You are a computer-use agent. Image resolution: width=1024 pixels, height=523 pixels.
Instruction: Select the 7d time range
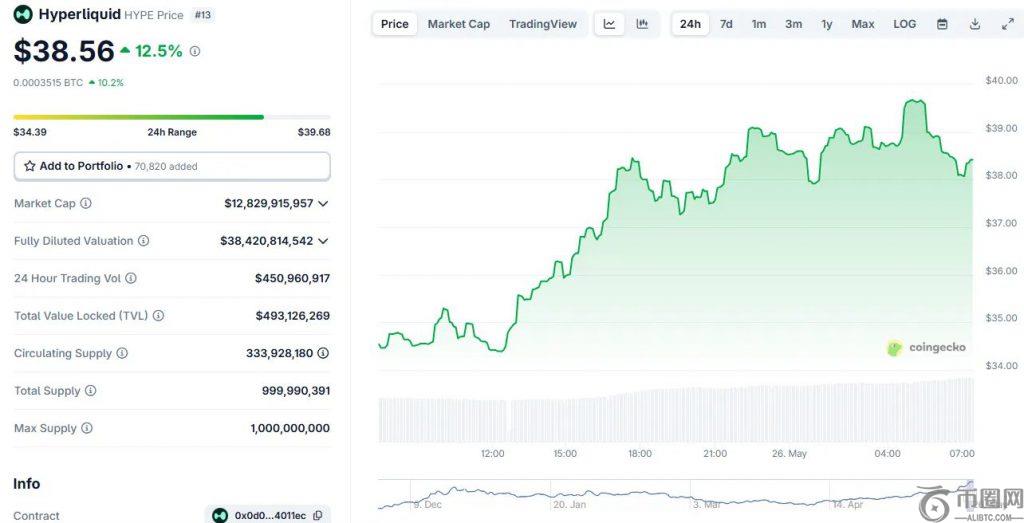726,24
